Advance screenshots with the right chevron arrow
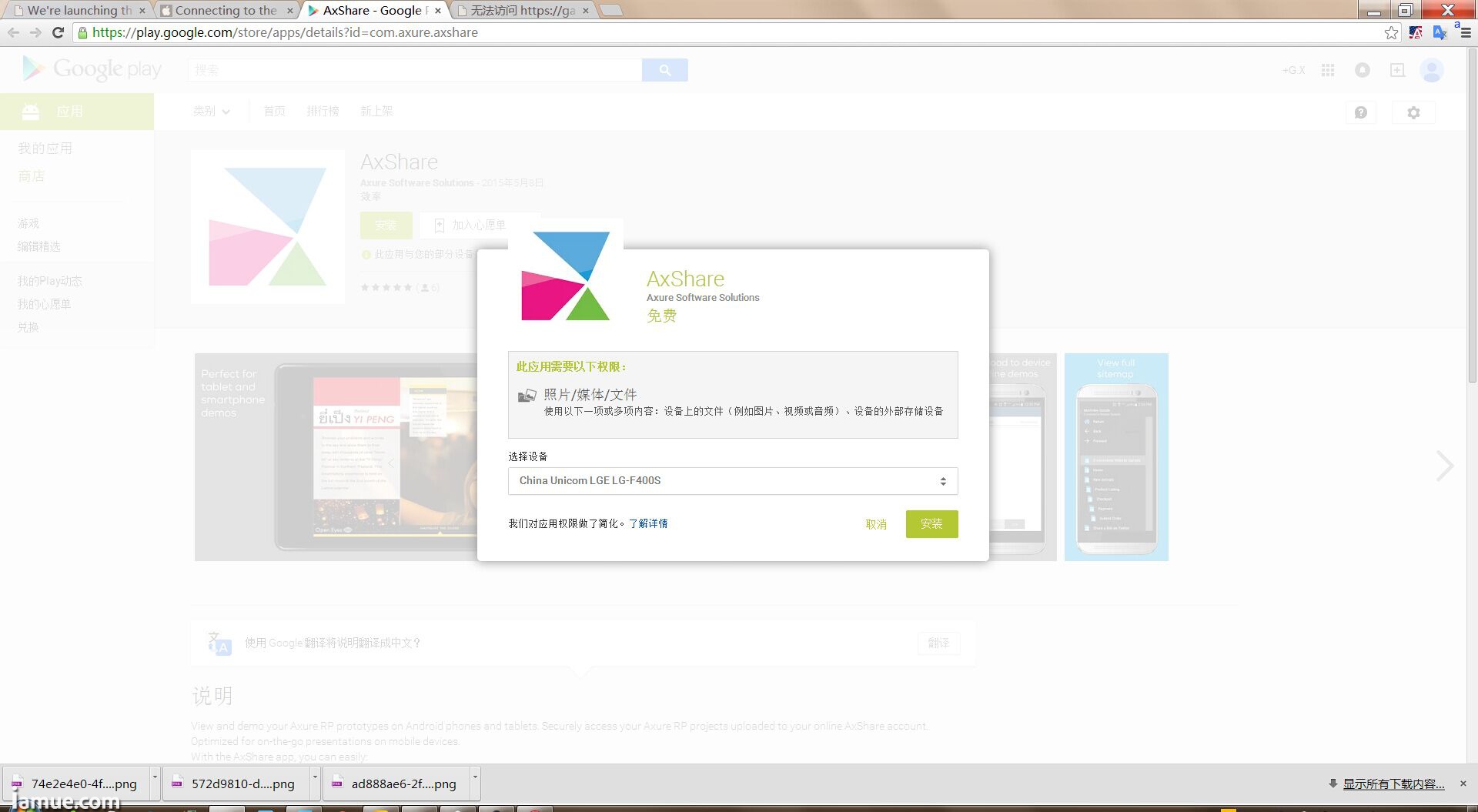1478x812 pixels. [1445, 466]
